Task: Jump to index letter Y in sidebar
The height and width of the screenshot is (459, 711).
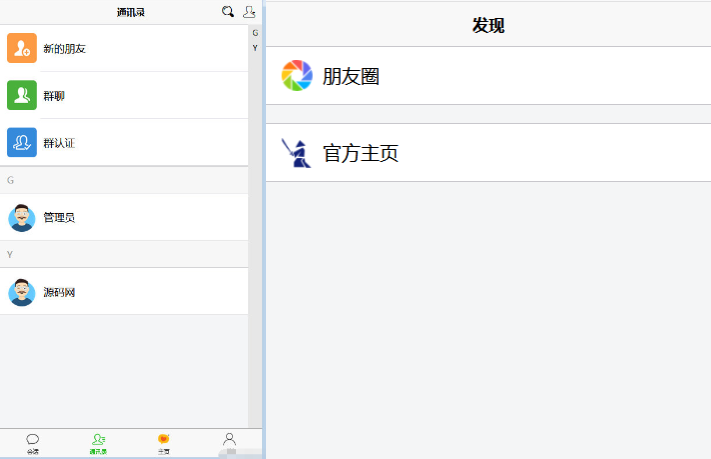Action: (x=255, y=48)
